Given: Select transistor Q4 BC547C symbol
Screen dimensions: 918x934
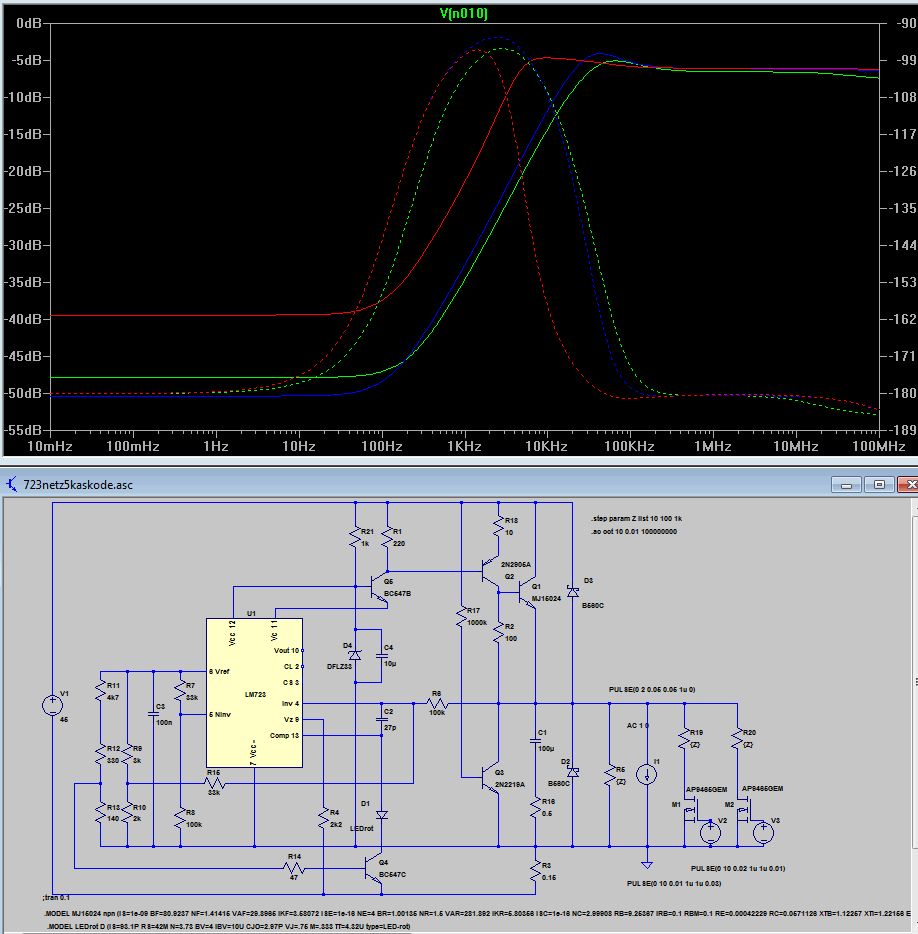Looking at the screenshot, I should pyautogui.click(x=374, y=870).
